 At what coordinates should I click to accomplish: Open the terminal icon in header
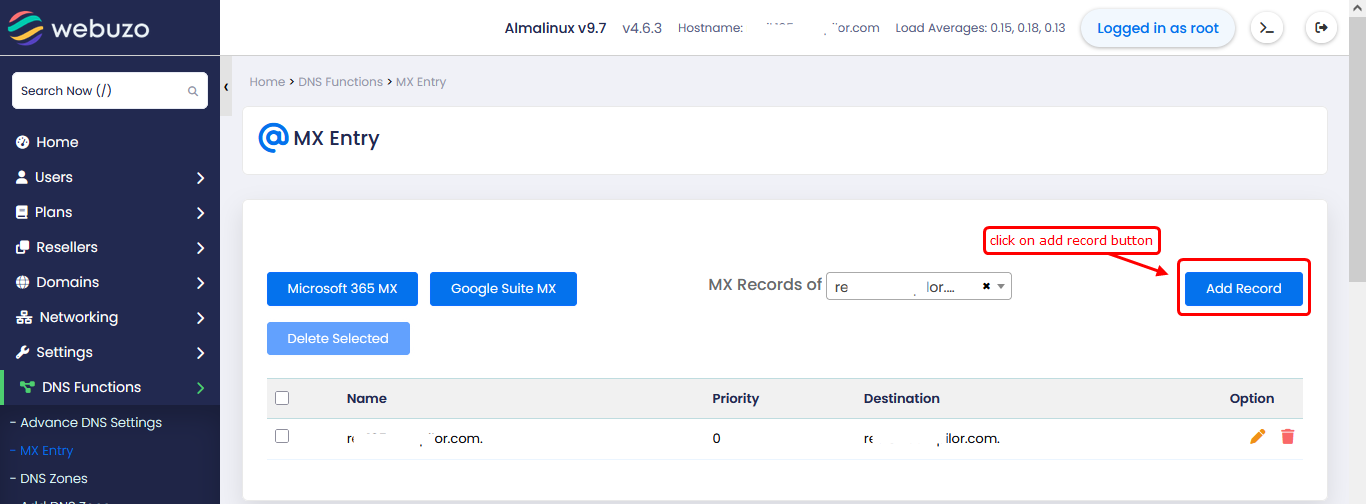[x=1267, y=28]
